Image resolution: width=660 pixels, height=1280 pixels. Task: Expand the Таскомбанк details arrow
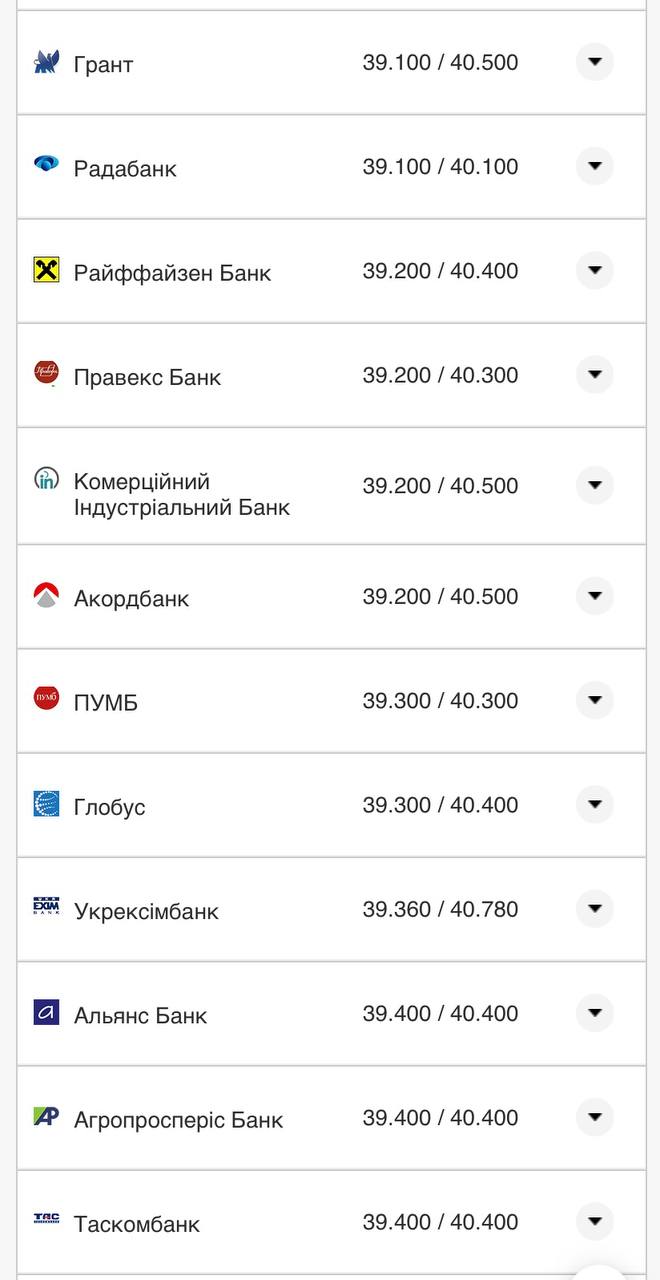595,1221
